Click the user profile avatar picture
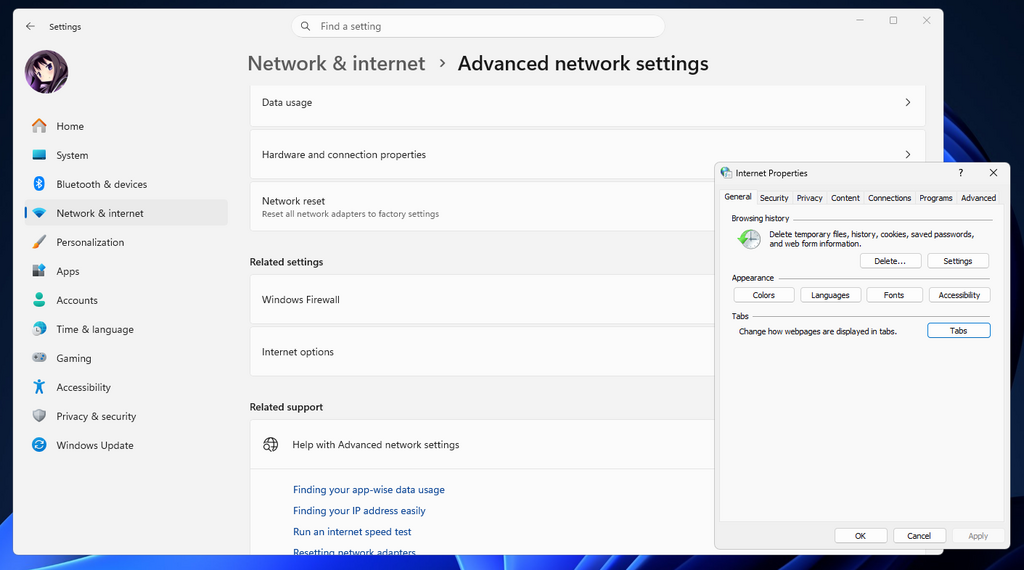Image resolution: width=1024 pixels, height=570 pixels. (46, 72)
